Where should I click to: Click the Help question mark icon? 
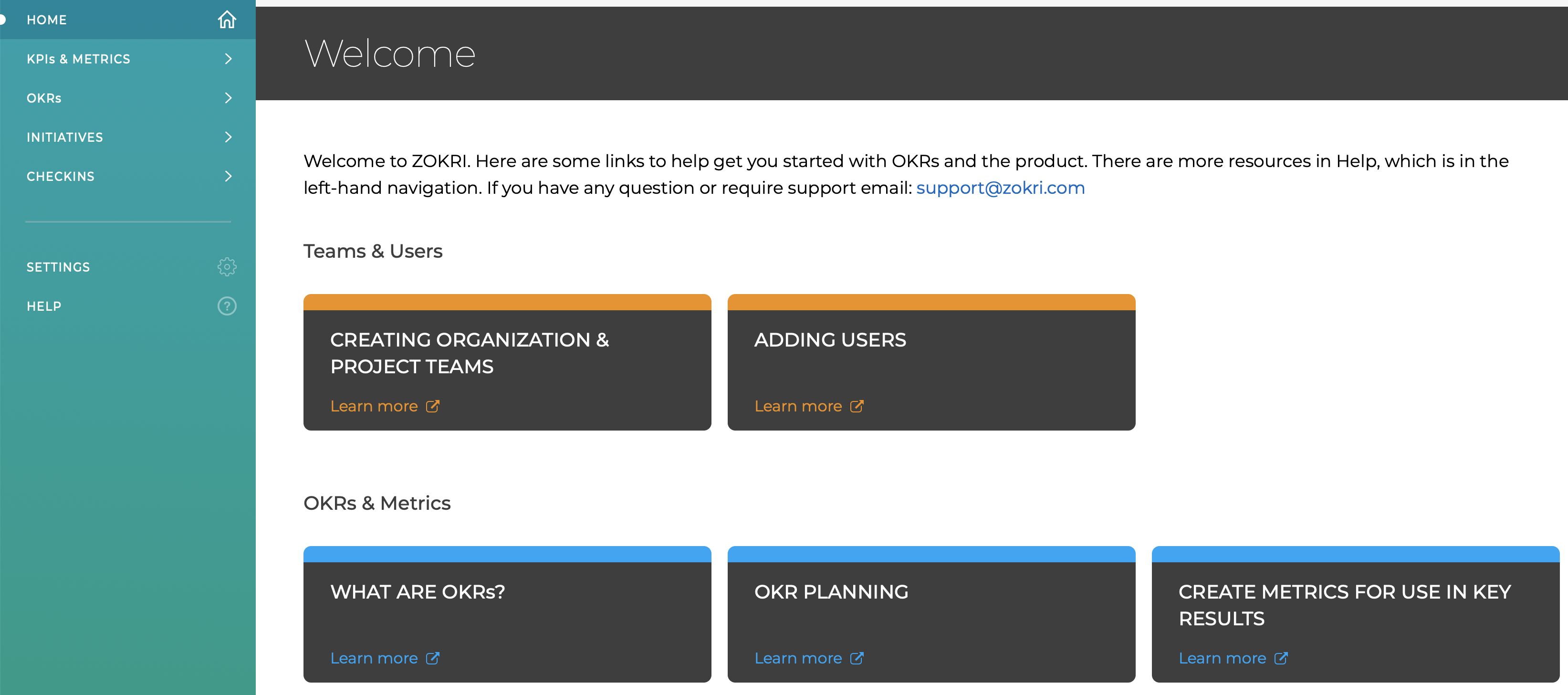[x=227, y=306]
